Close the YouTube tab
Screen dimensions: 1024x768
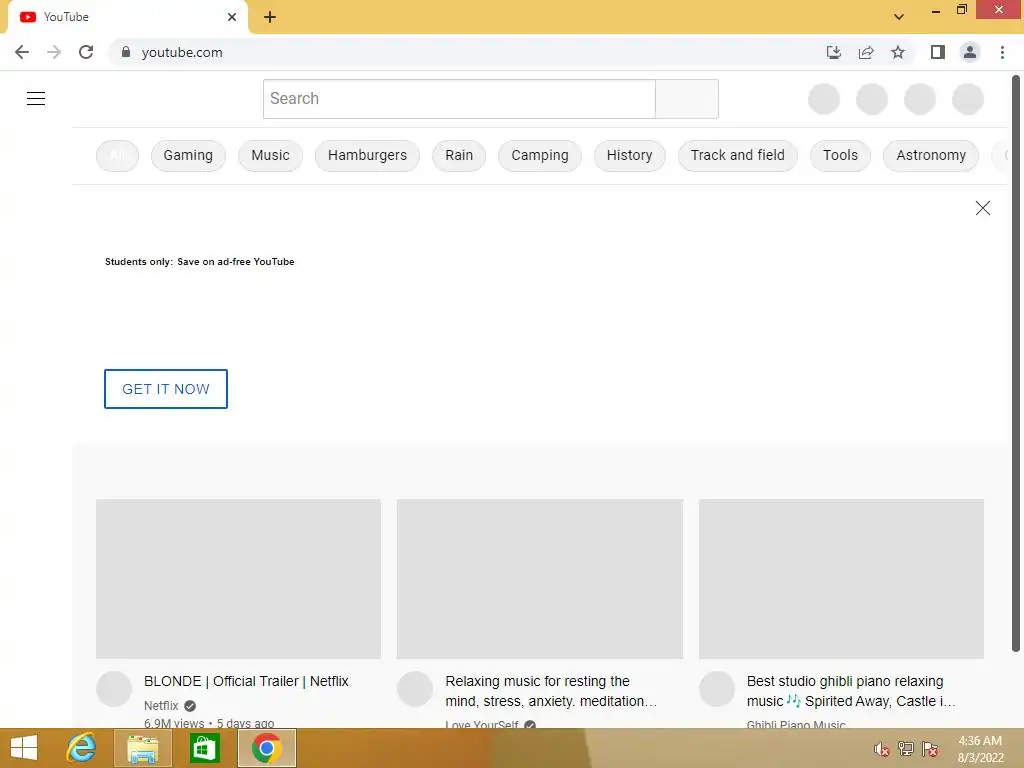(x=232, y=17)
